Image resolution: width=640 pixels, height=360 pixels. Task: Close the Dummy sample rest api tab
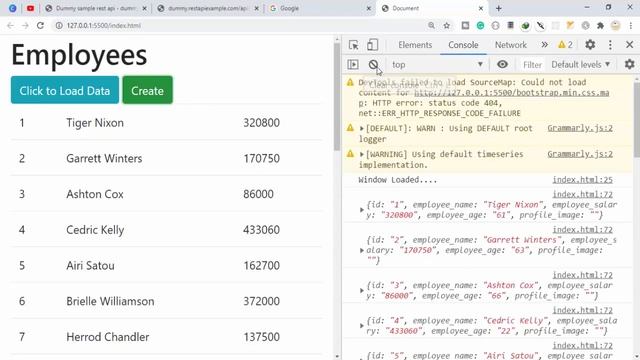[144, 8]
